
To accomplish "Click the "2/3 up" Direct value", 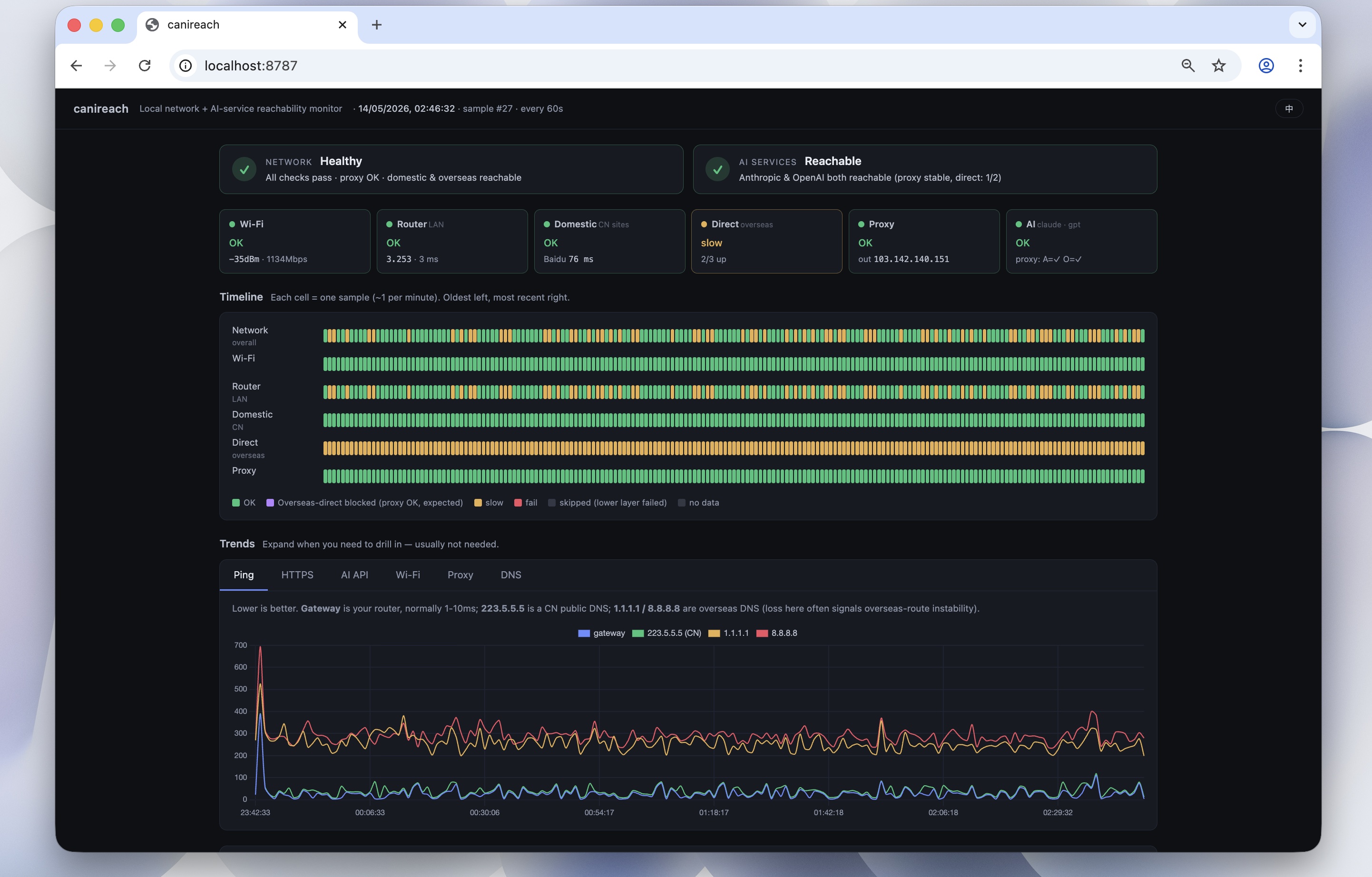I will (713, 259).
